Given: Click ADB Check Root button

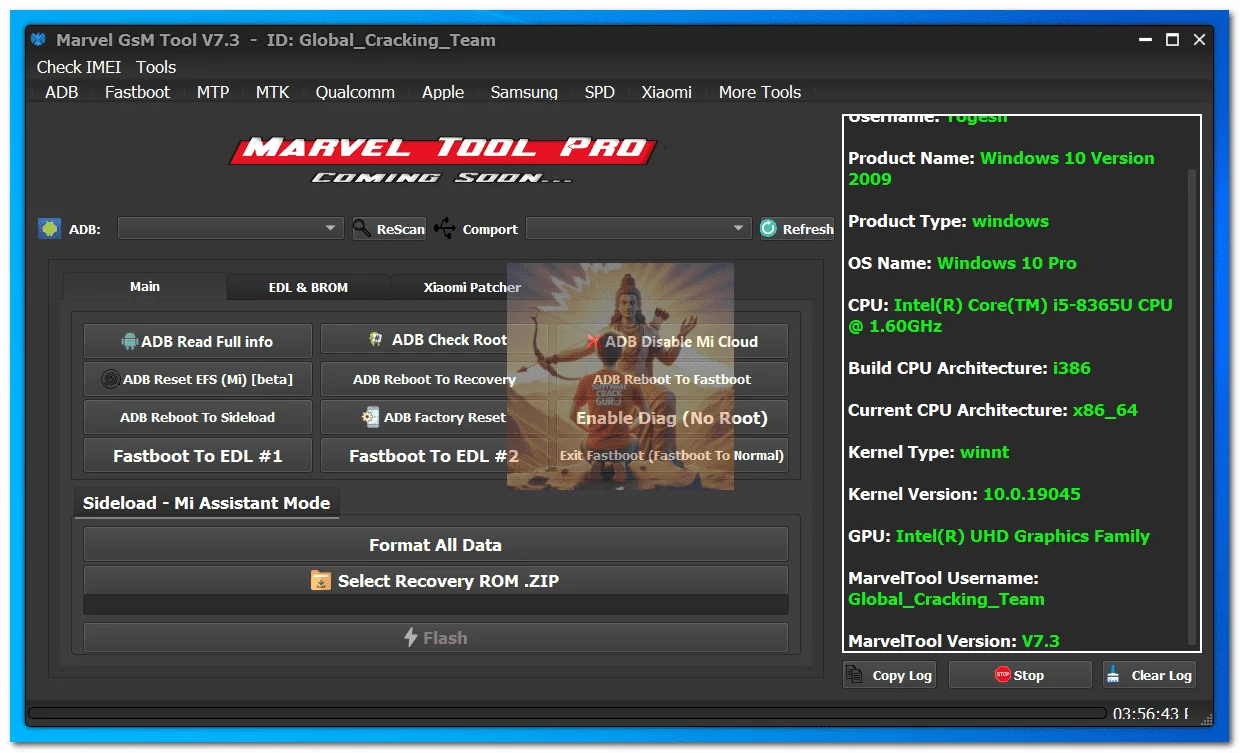Looking at the screenshot, I should click(x=434, y=340).
